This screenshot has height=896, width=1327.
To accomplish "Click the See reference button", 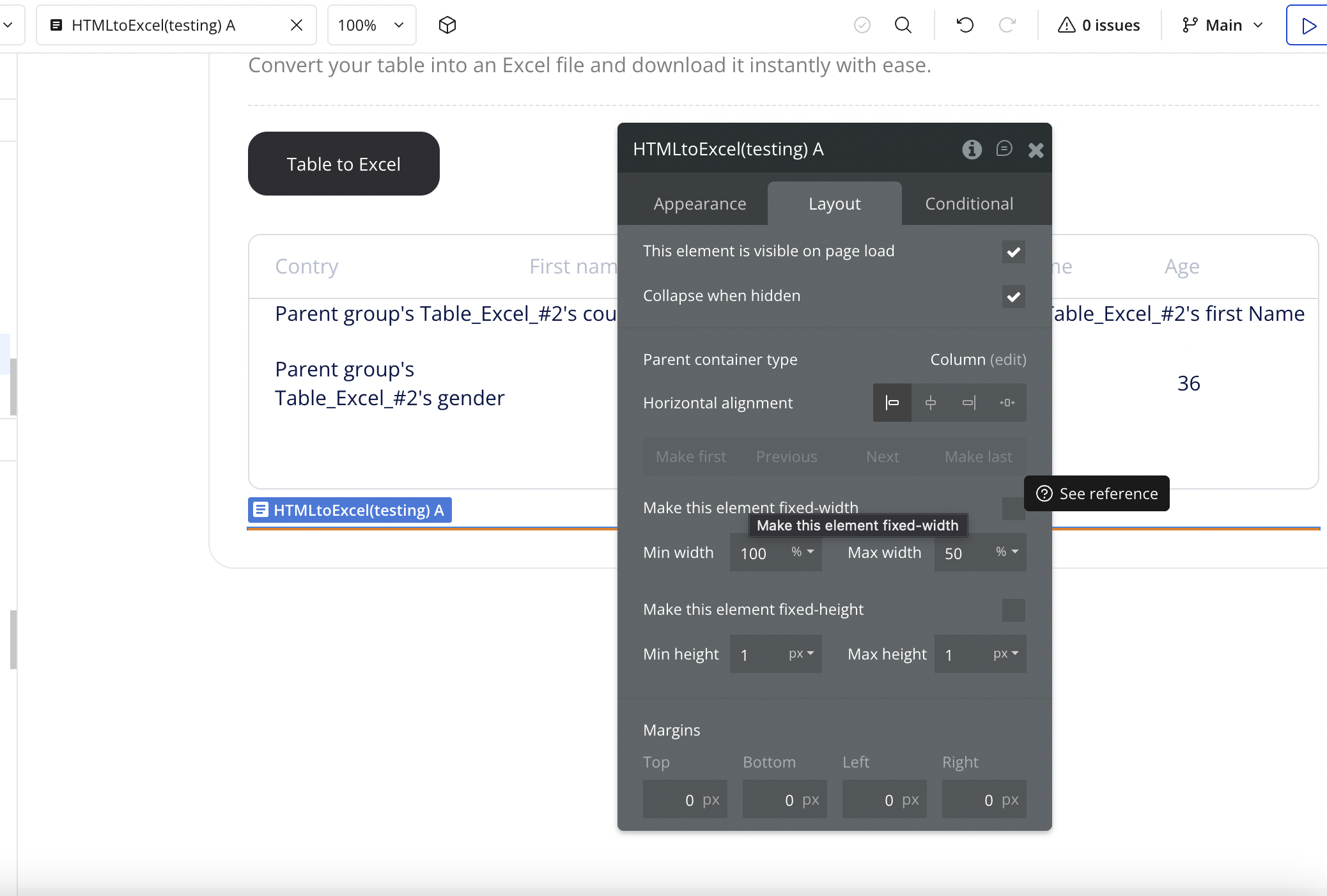I will [1097, 493].
